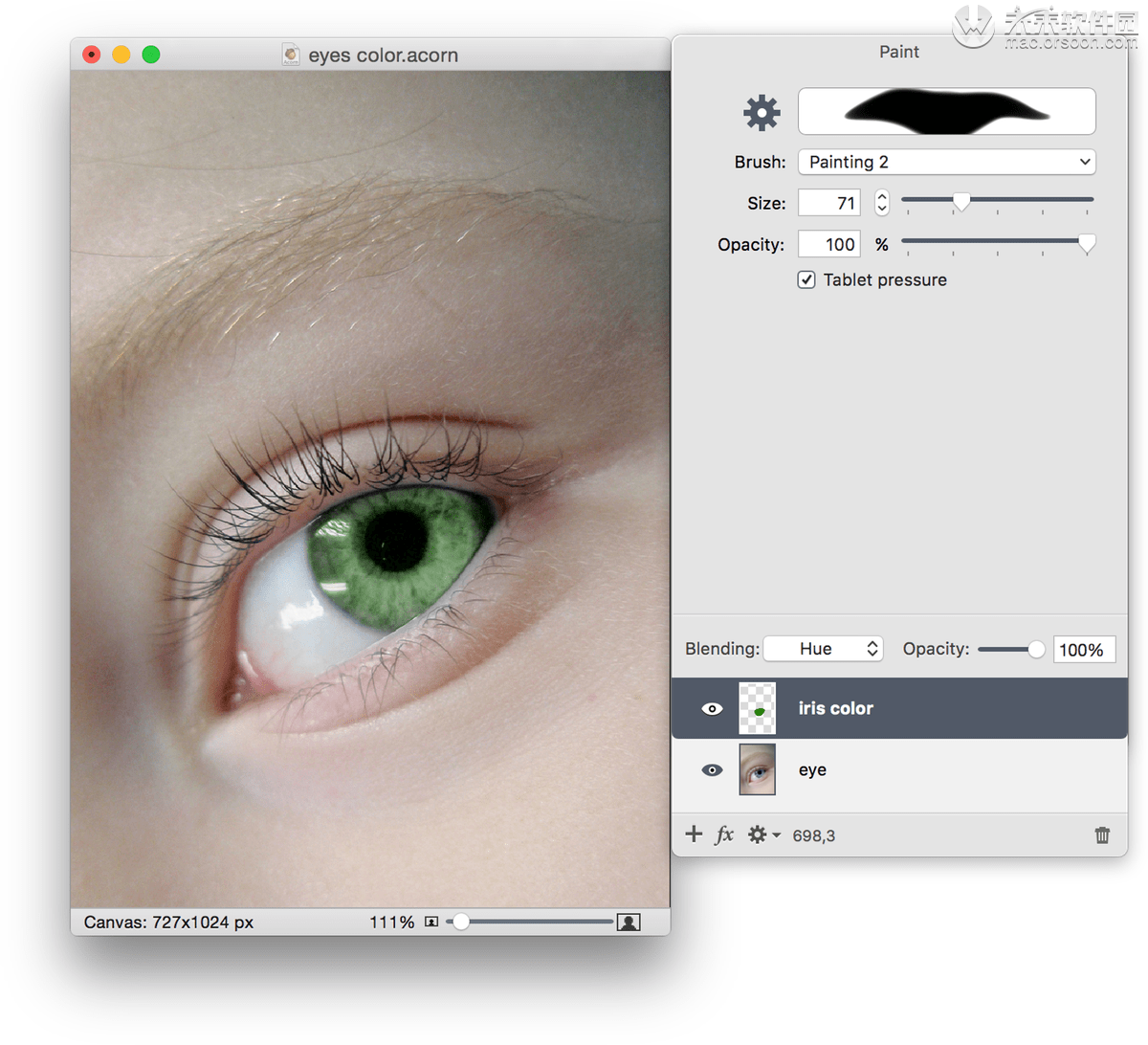Hide the iris color layer
1148x1045 pixels.
tap(712, 709)
